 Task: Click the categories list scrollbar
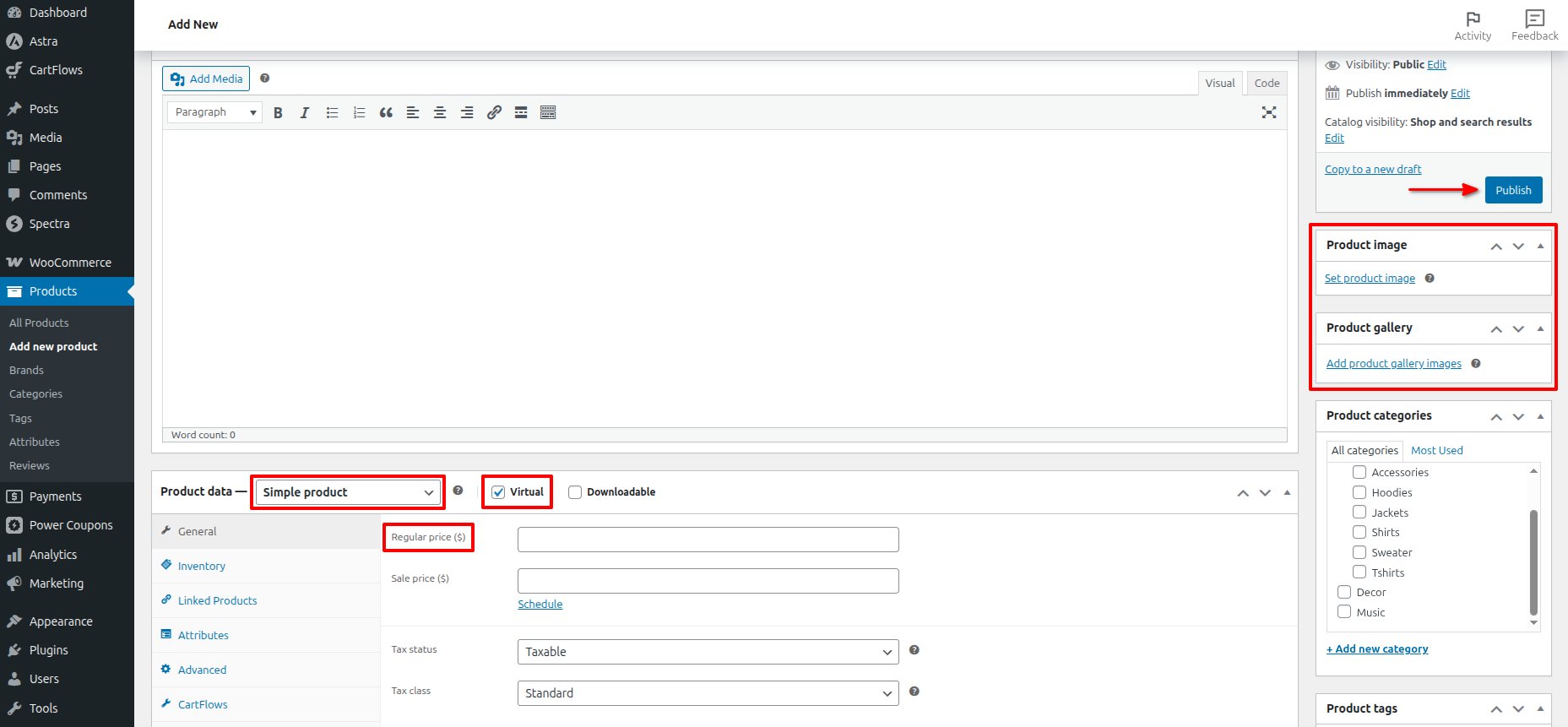[x=1533, y=562]
